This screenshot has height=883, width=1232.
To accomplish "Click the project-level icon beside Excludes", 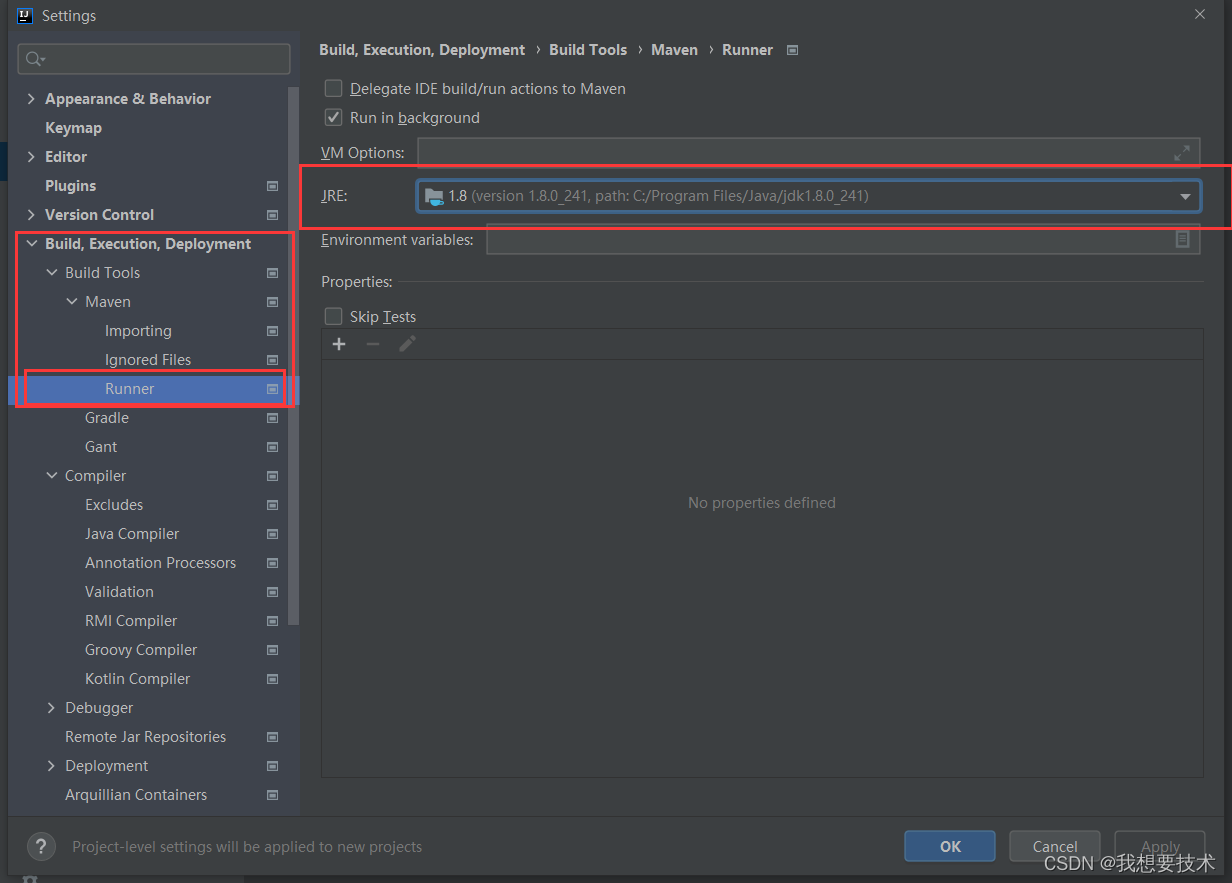I will pyautogui.click(x=272, y=505).
